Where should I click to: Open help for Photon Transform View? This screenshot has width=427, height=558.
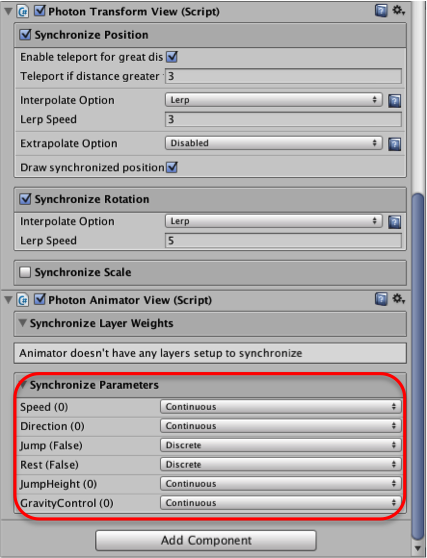click(381, 11)
